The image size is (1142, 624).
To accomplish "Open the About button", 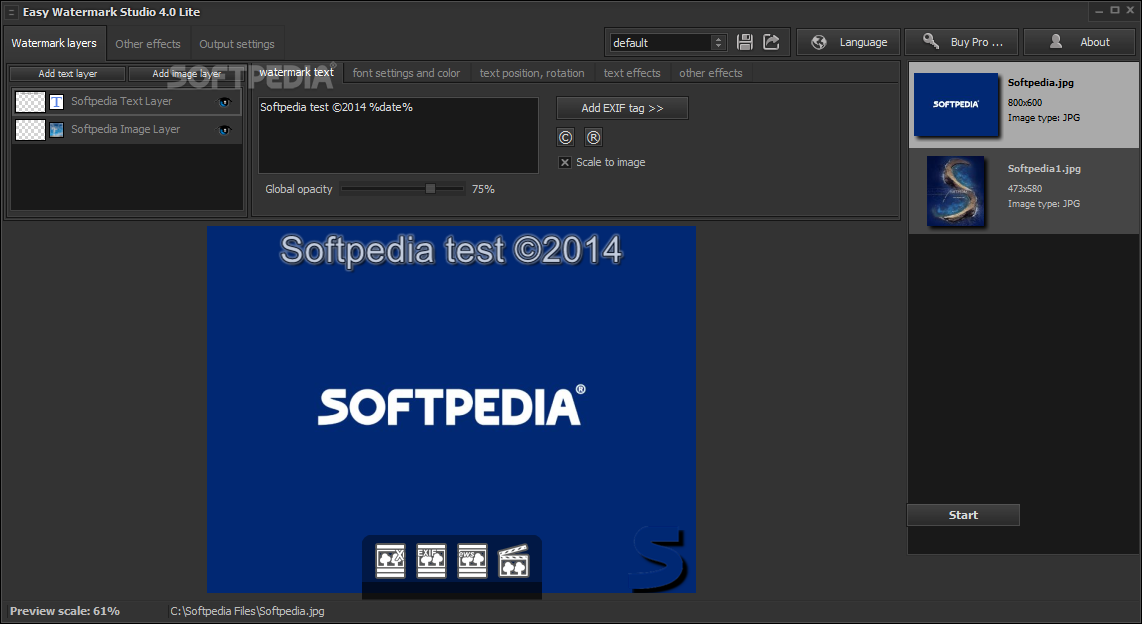I will [x=1080, y=42].
